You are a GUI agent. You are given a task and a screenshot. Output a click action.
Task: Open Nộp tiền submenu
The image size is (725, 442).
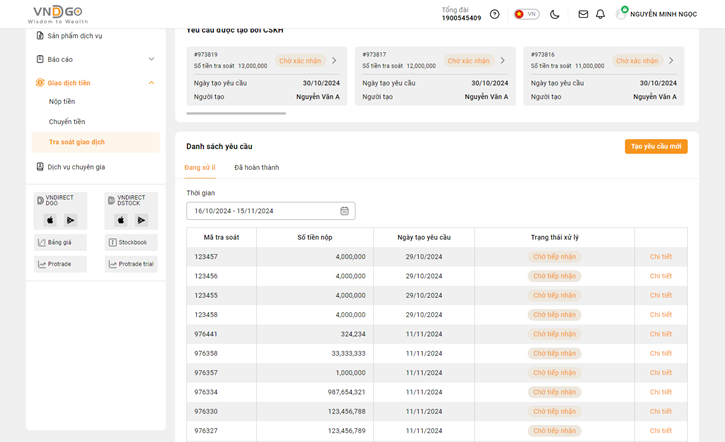(62, 101)
